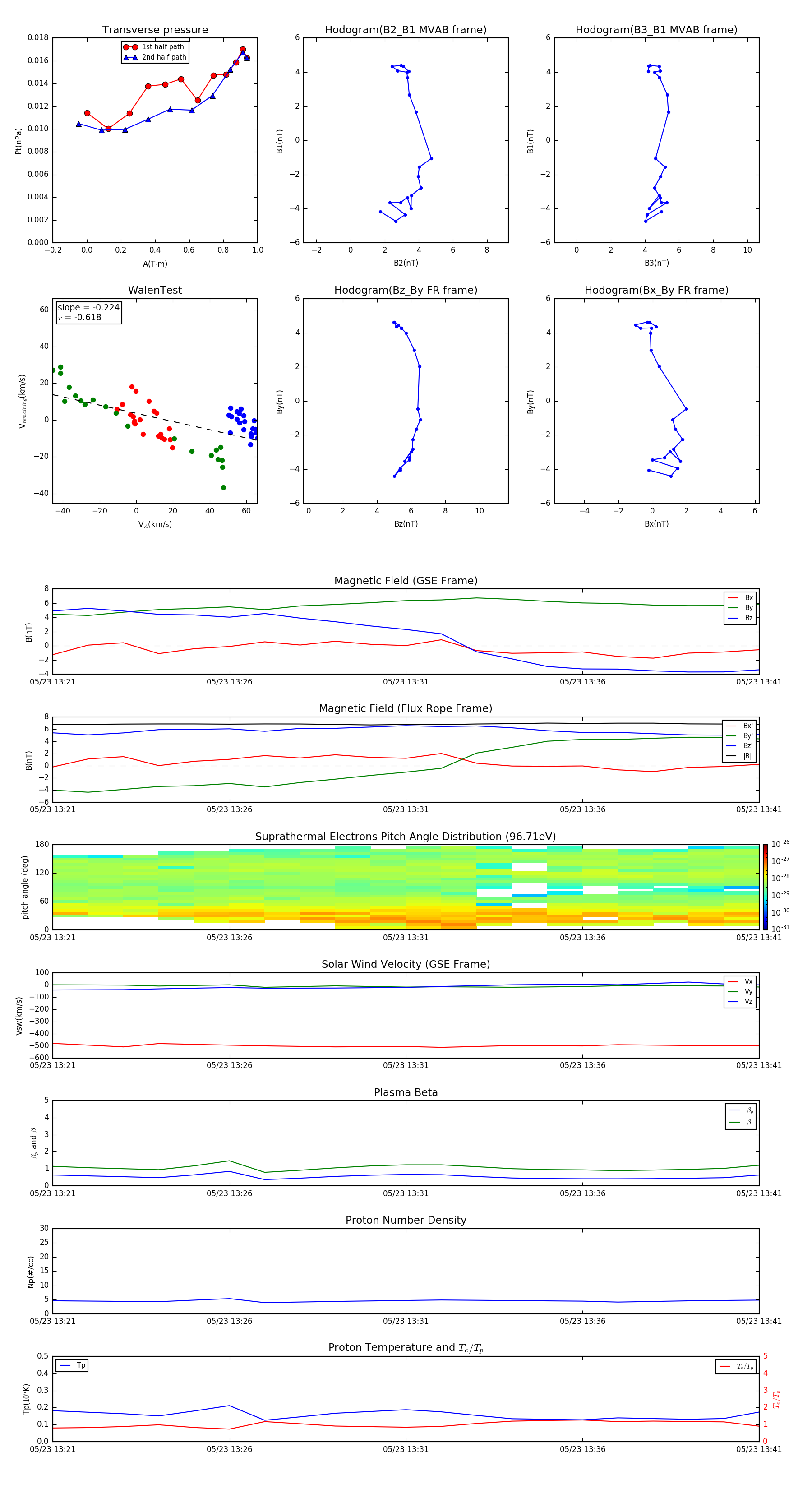The image size is (812, 1489).
Task: Click the red Te/Tp right axis label
Action: pyautogui.click(x=776, y=1399)
